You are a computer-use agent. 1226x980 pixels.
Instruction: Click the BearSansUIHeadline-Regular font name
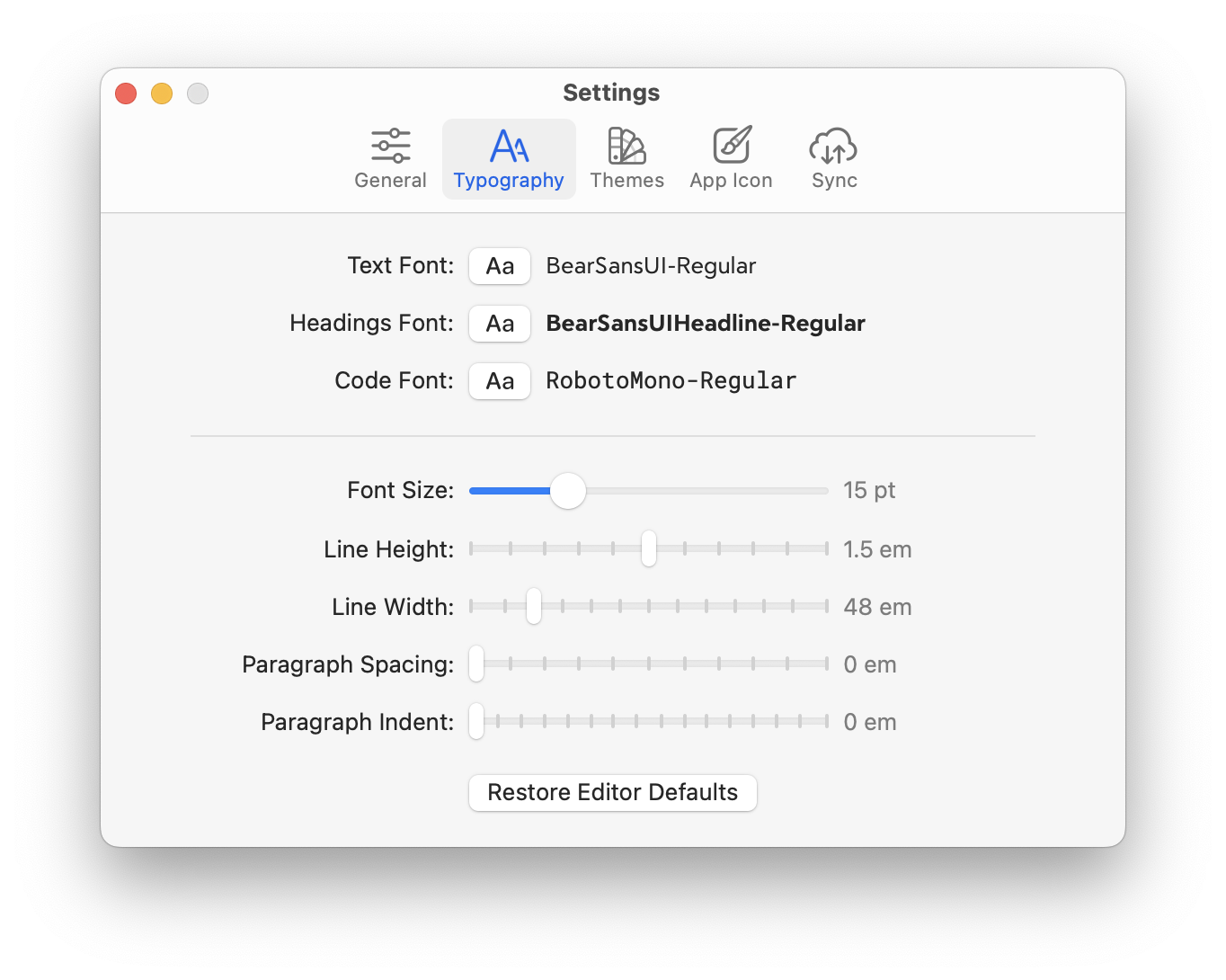[706, 324]
